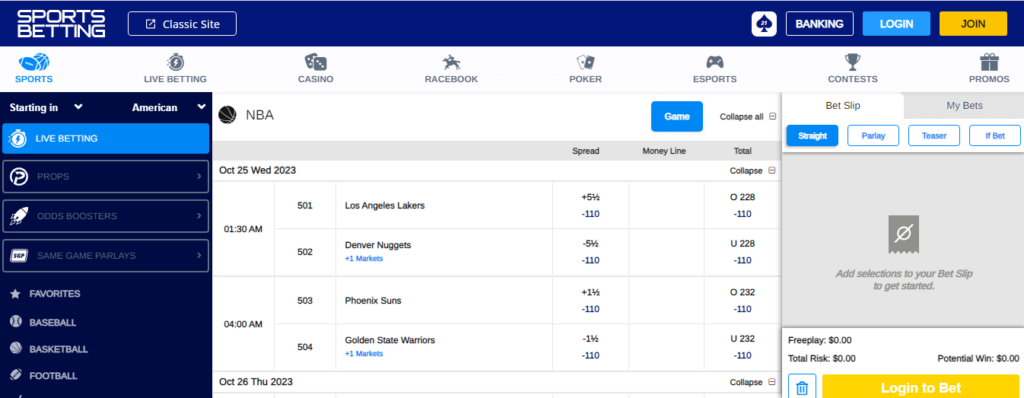Expand the Same Game Parlays chevron
This screenshot has width=1024, height=398.
tap(199, 256)
